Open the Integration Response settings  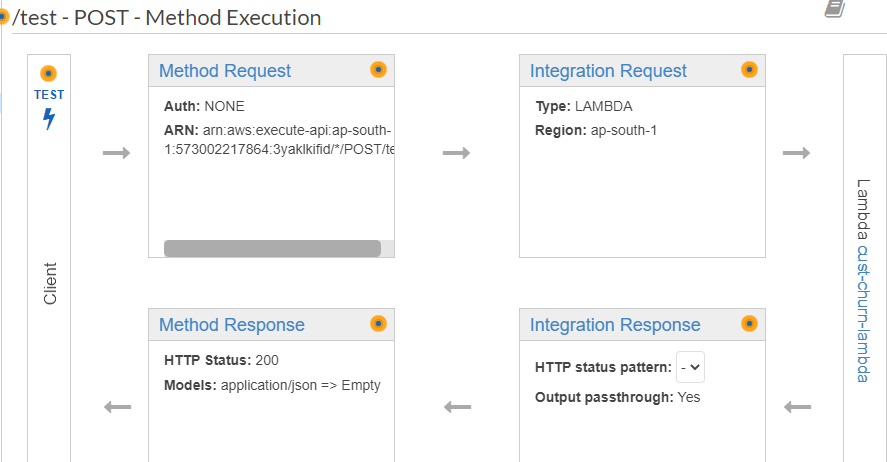(615, 325)
